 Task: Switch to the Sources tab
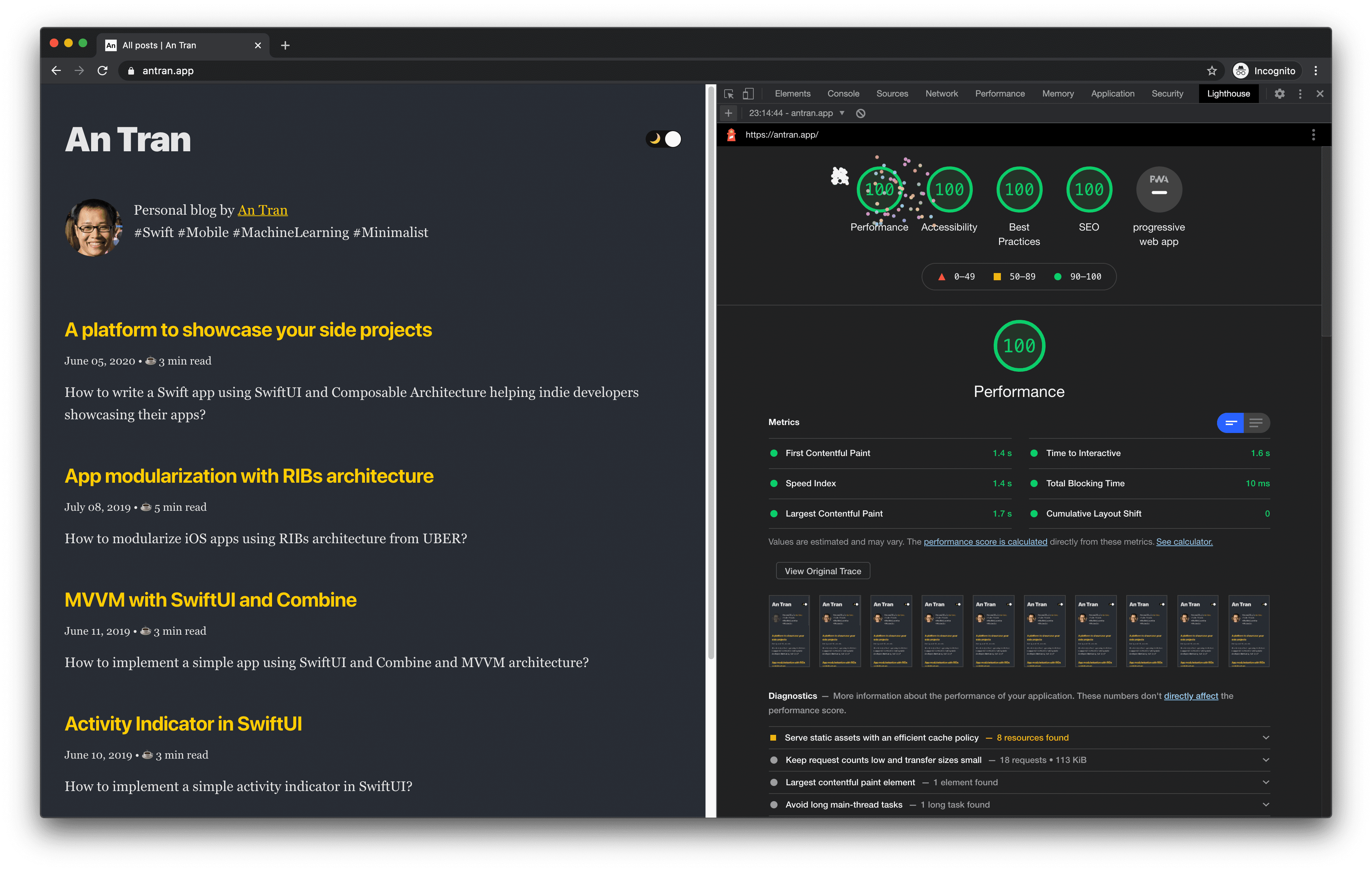[892, 93]
